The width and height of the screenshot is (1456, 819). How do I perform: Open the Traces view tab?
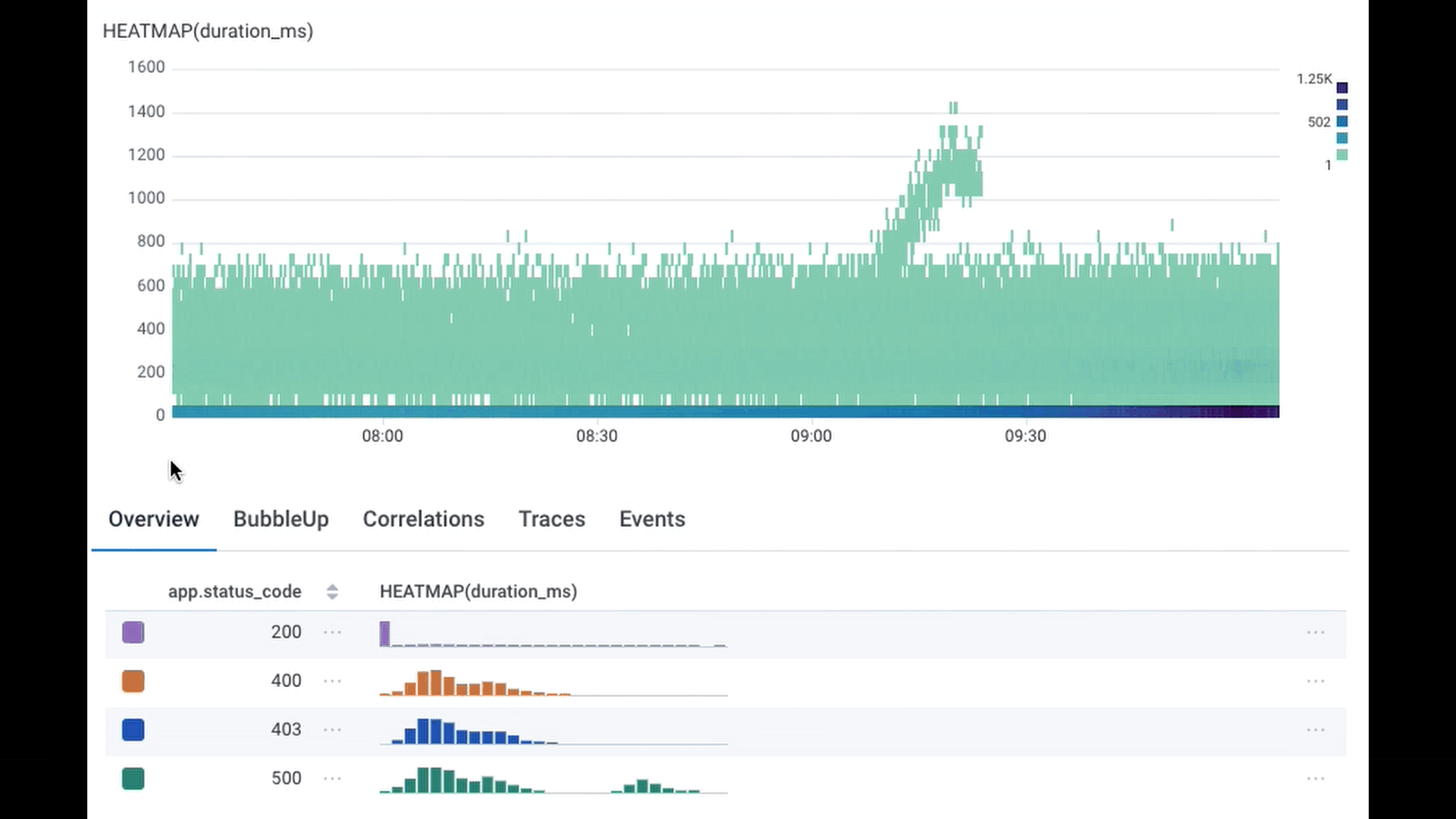click(x=552, y=519)
